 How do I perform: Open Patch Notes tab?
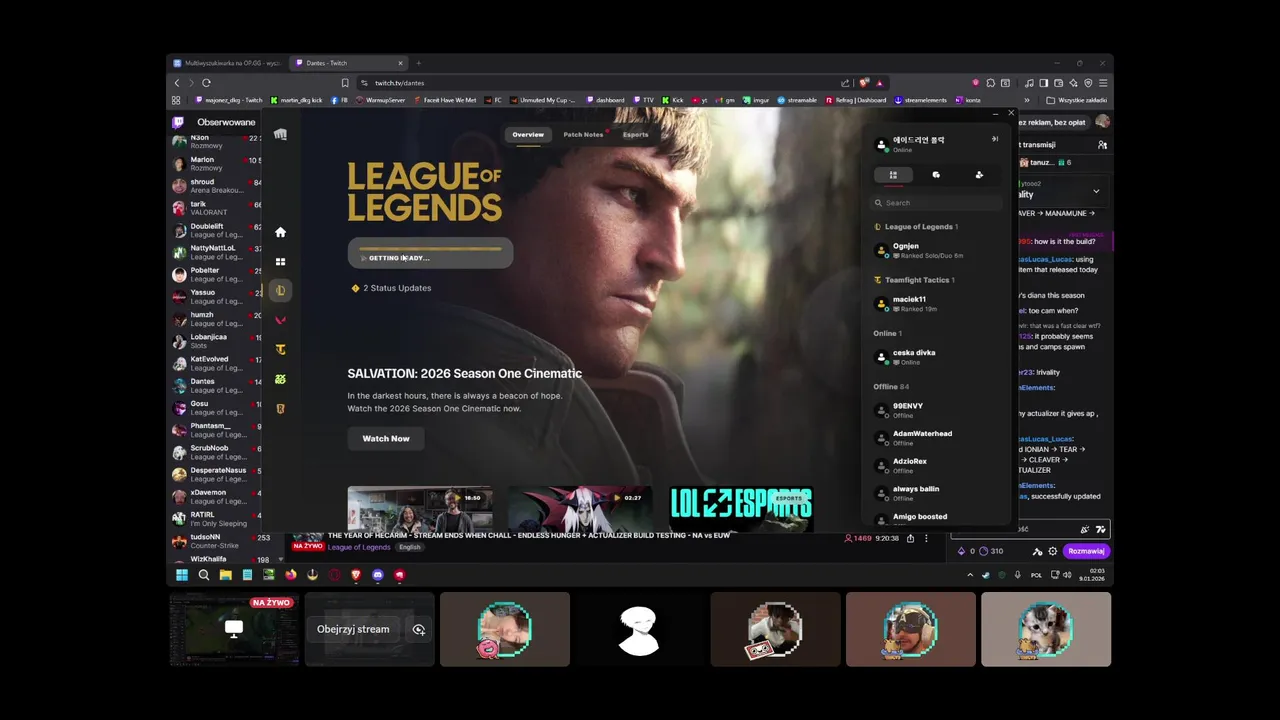click(583, 135)
